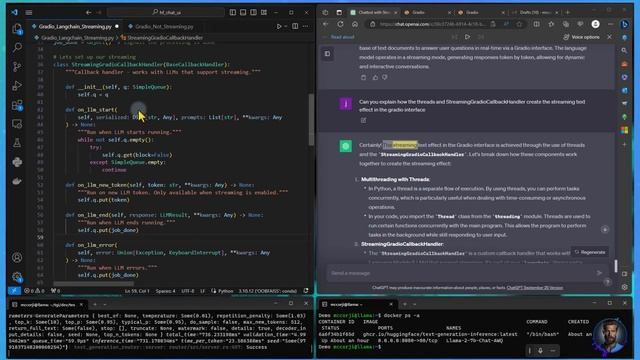Image resolution: width=640 pixels, height=360 pixels.
Task: Toggle the ChatGPT sidebar panel icon
Action: [x=327, y=53]
